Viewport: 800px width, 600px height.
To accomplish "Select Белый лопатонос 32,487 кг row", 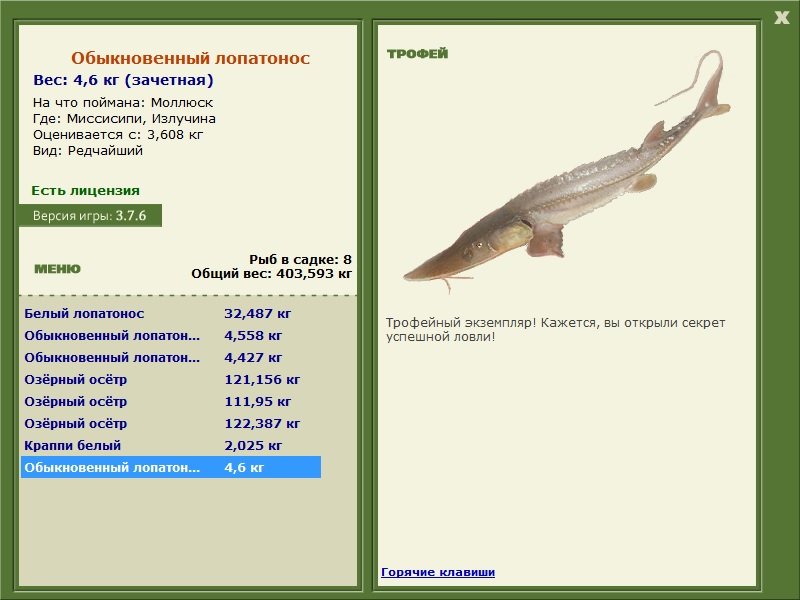I will (171, 314).
